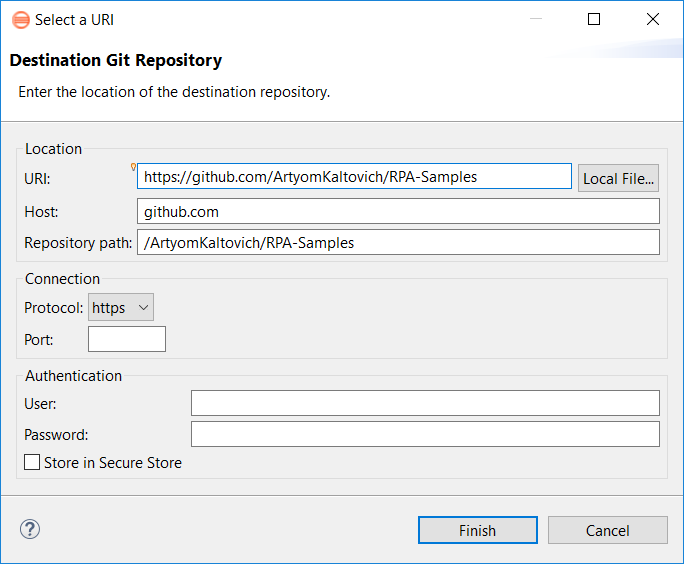The image size is (684, 564).
Task: Click the Connection group label
Action: click(62, 279)
